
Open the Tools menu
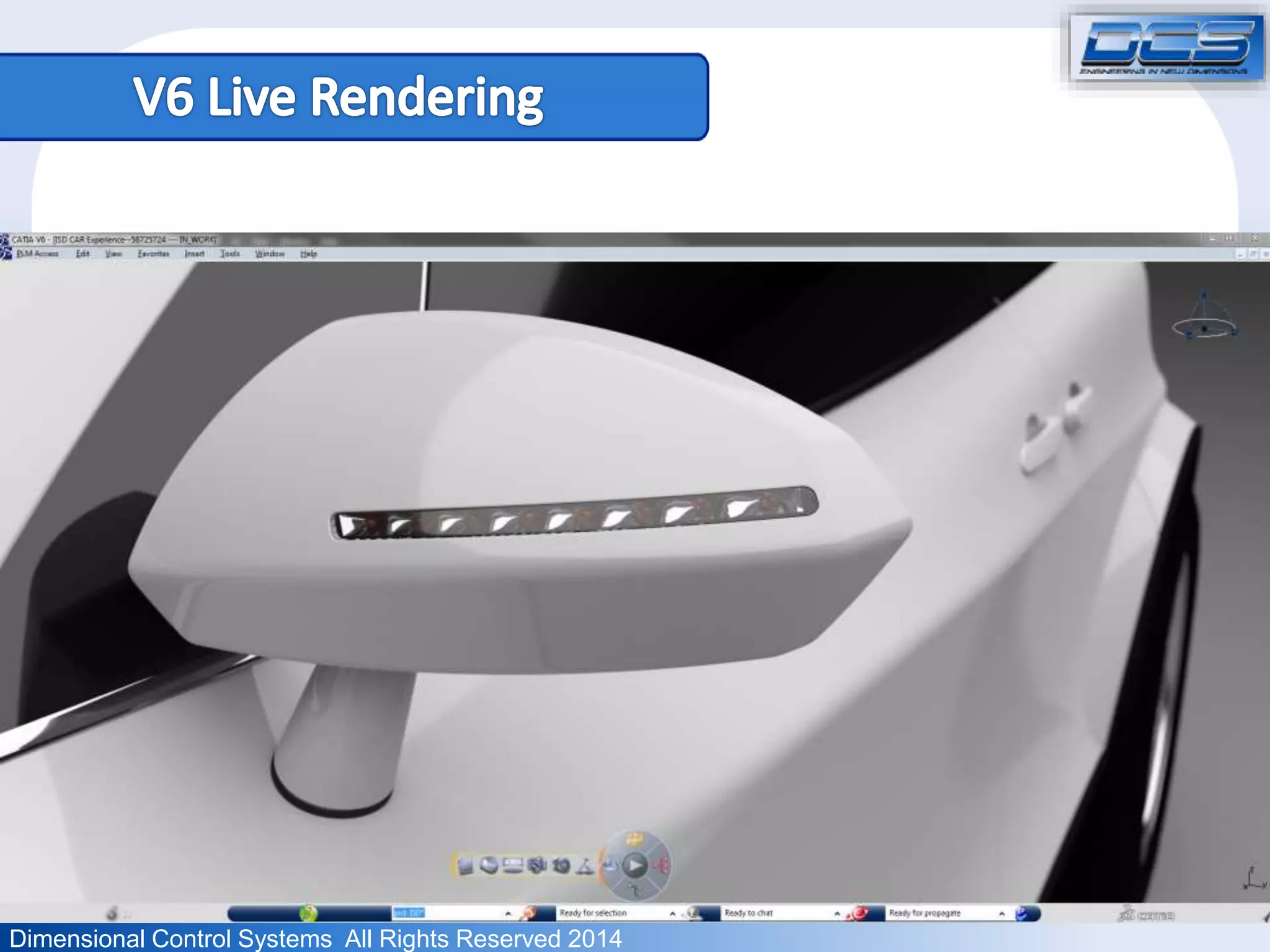229,253
